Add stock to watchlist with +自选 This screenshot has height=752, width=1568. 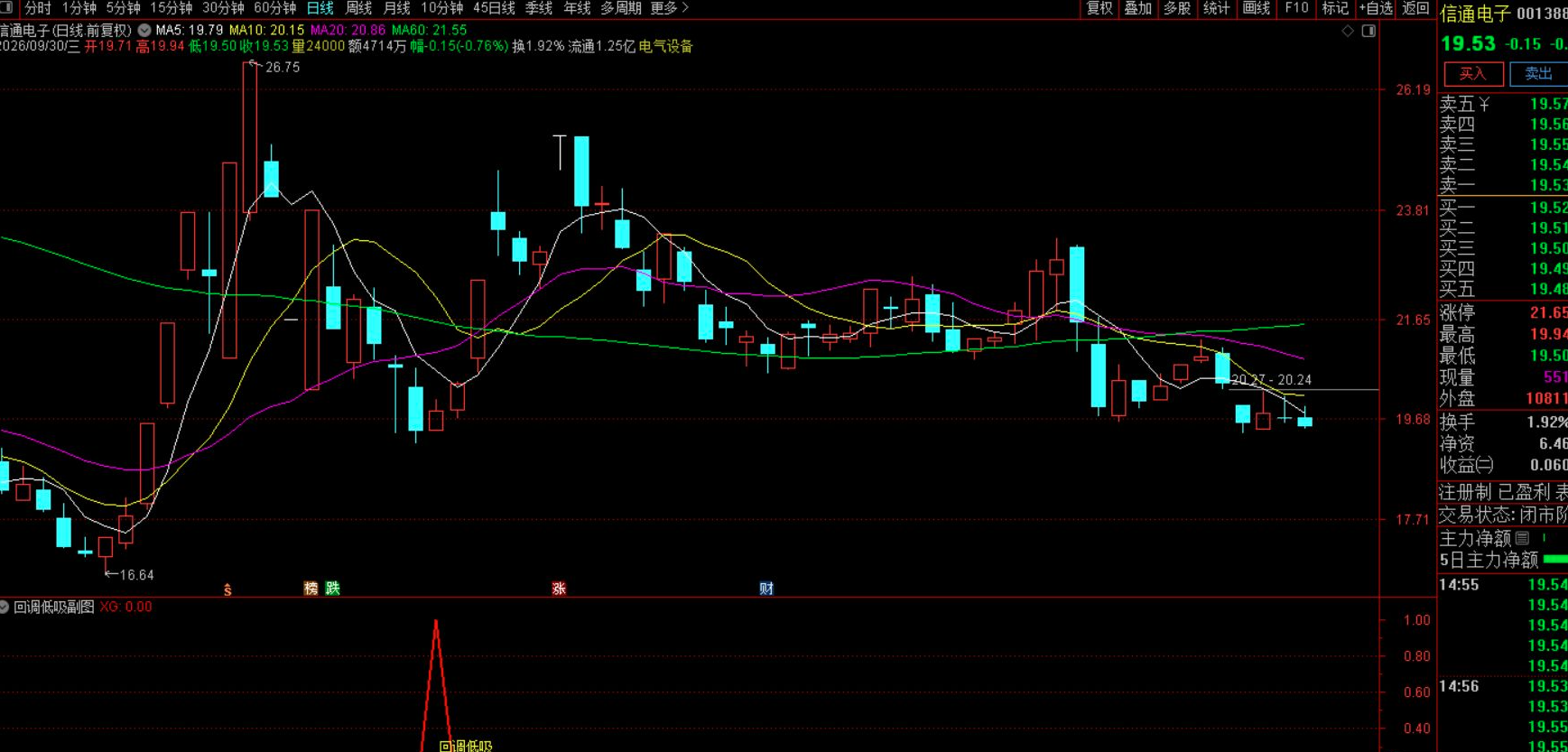click(1376, 8)
